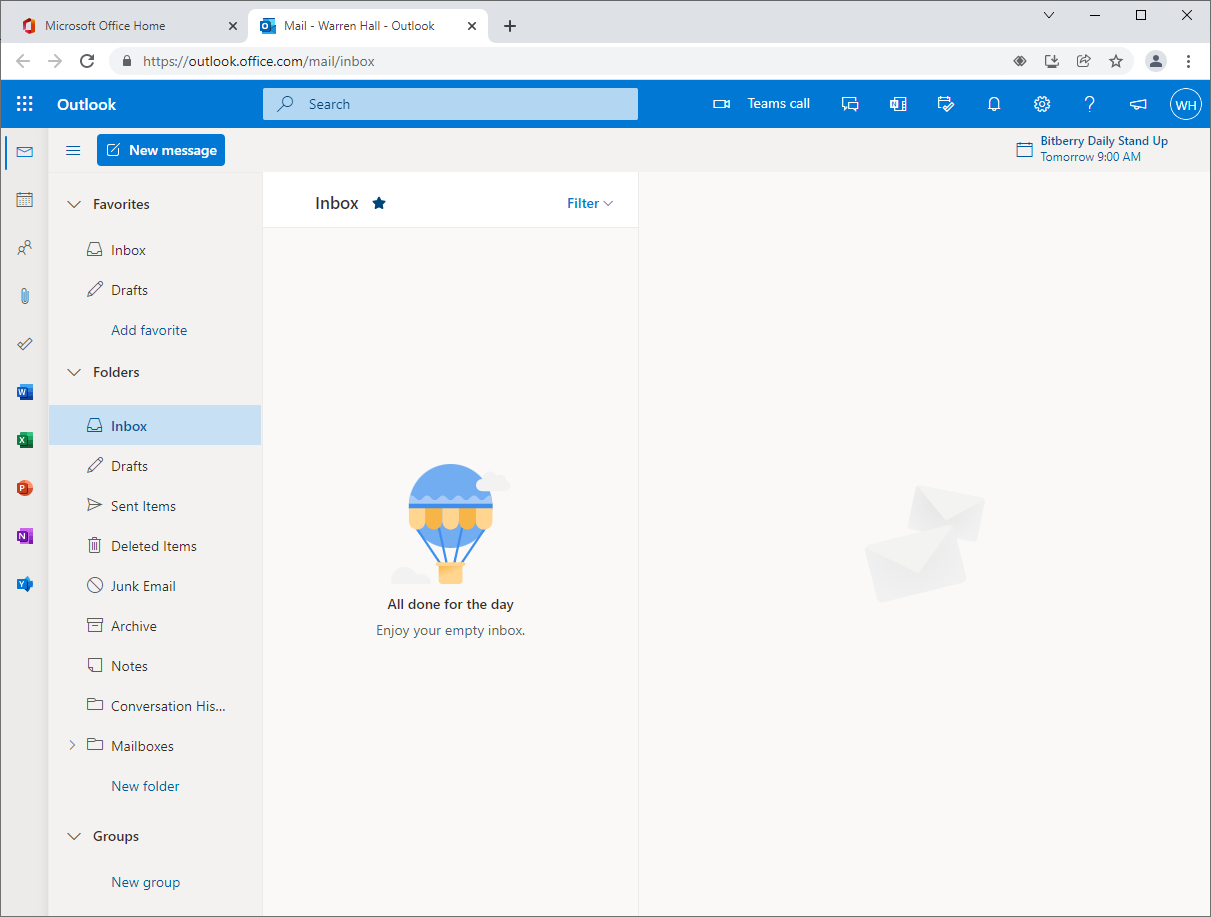Select the Mail - Warren Hall tab
The width and height of the screenshot is (1211, 917).
pos(367,26)
